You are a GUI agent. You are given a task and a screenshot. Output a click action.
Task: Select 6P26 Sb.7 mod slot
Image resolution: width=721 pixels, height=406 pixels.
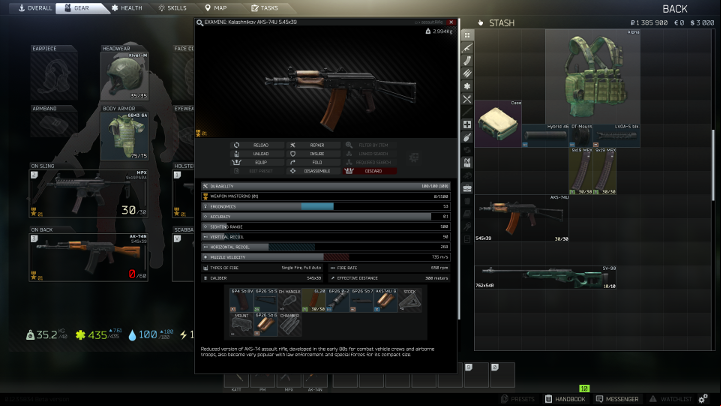tap(362, 301)
